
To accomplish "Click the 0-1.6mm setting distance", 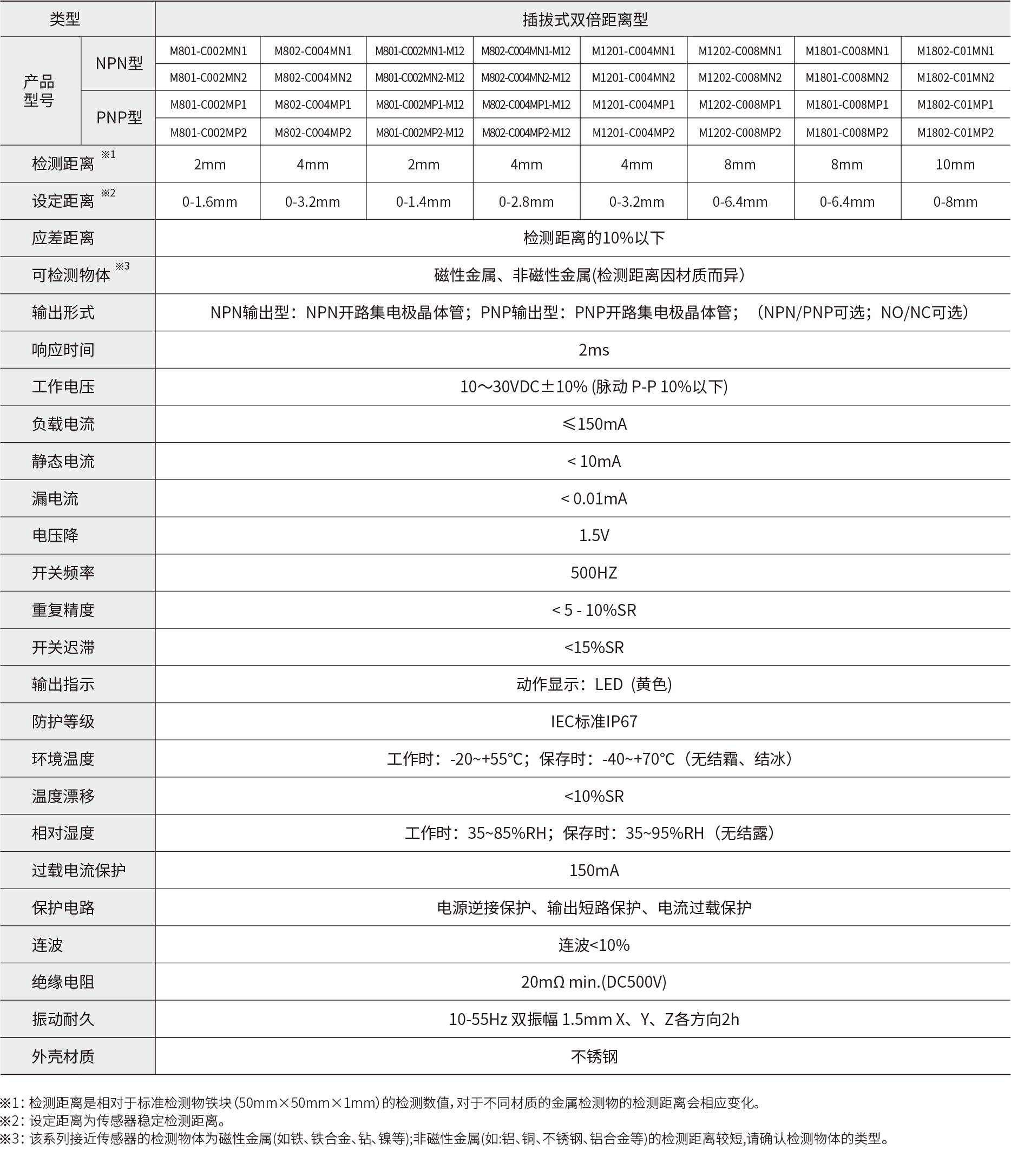I will pyautogui.click(x=209, y=201).
